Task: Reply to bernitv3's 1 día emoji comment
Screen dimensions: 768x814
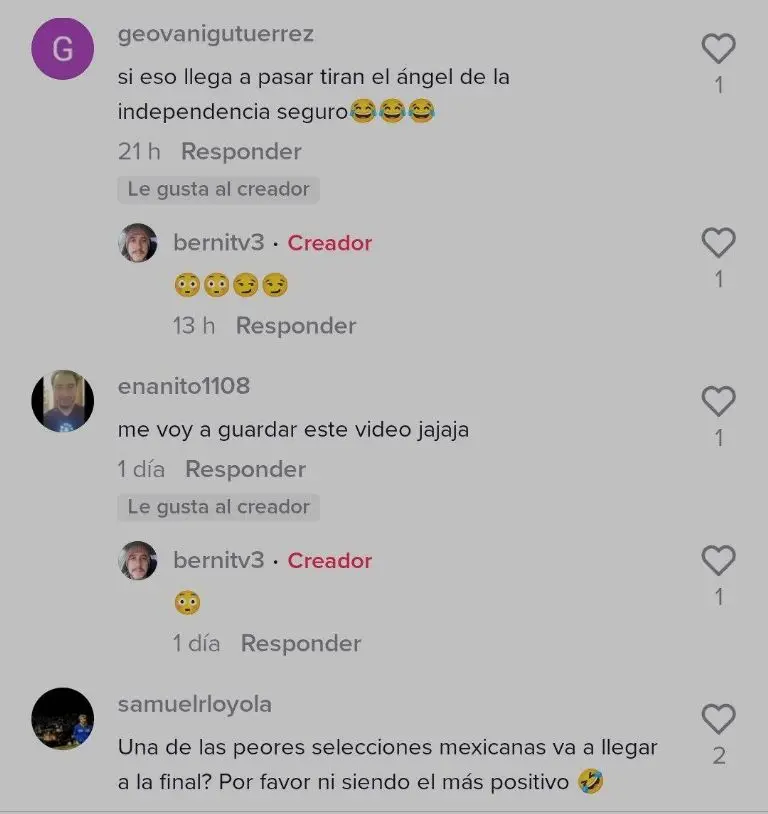Action: pos(301,644)
